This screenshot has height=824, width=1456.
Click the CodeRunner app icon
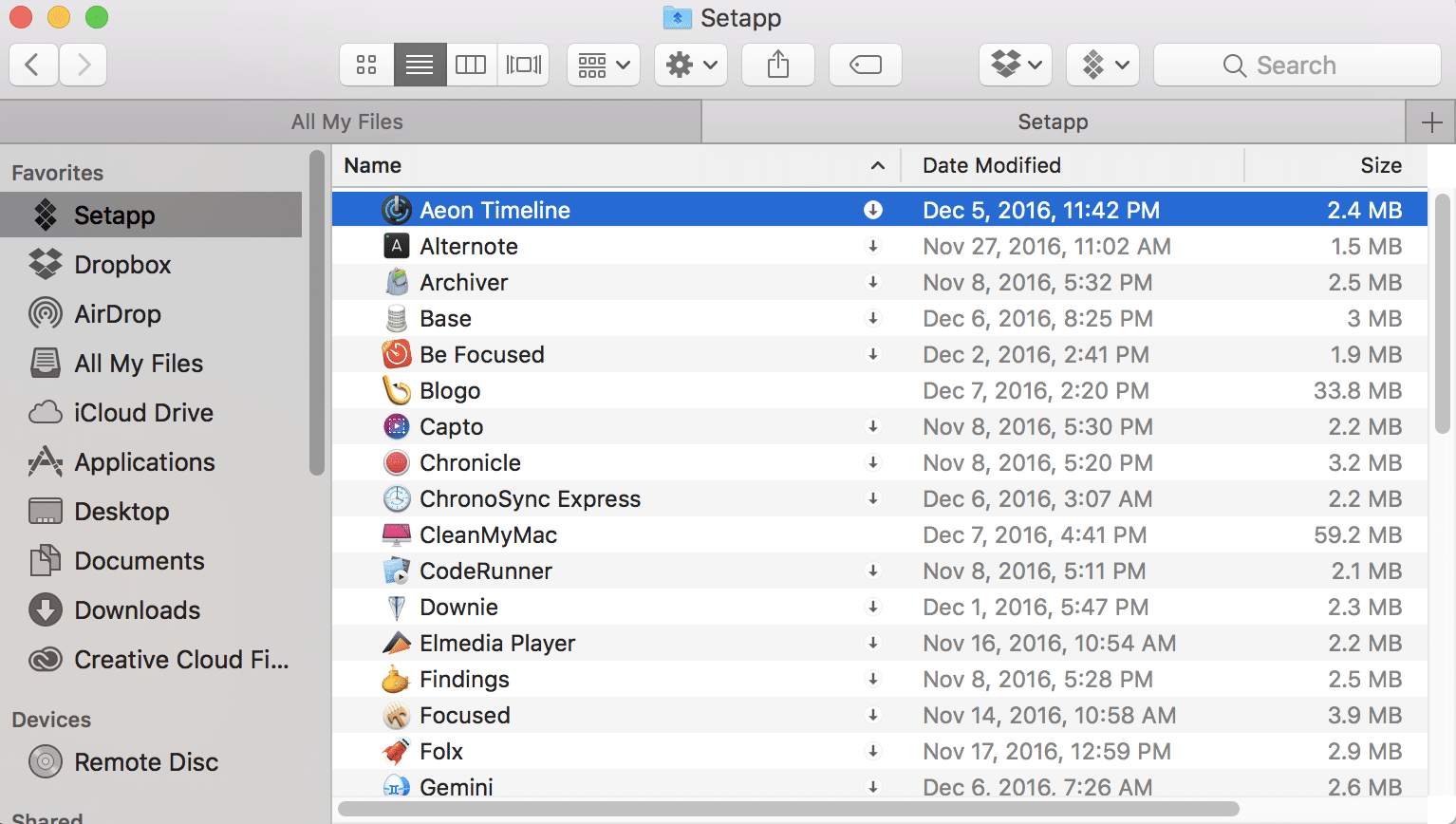point(397,571)
